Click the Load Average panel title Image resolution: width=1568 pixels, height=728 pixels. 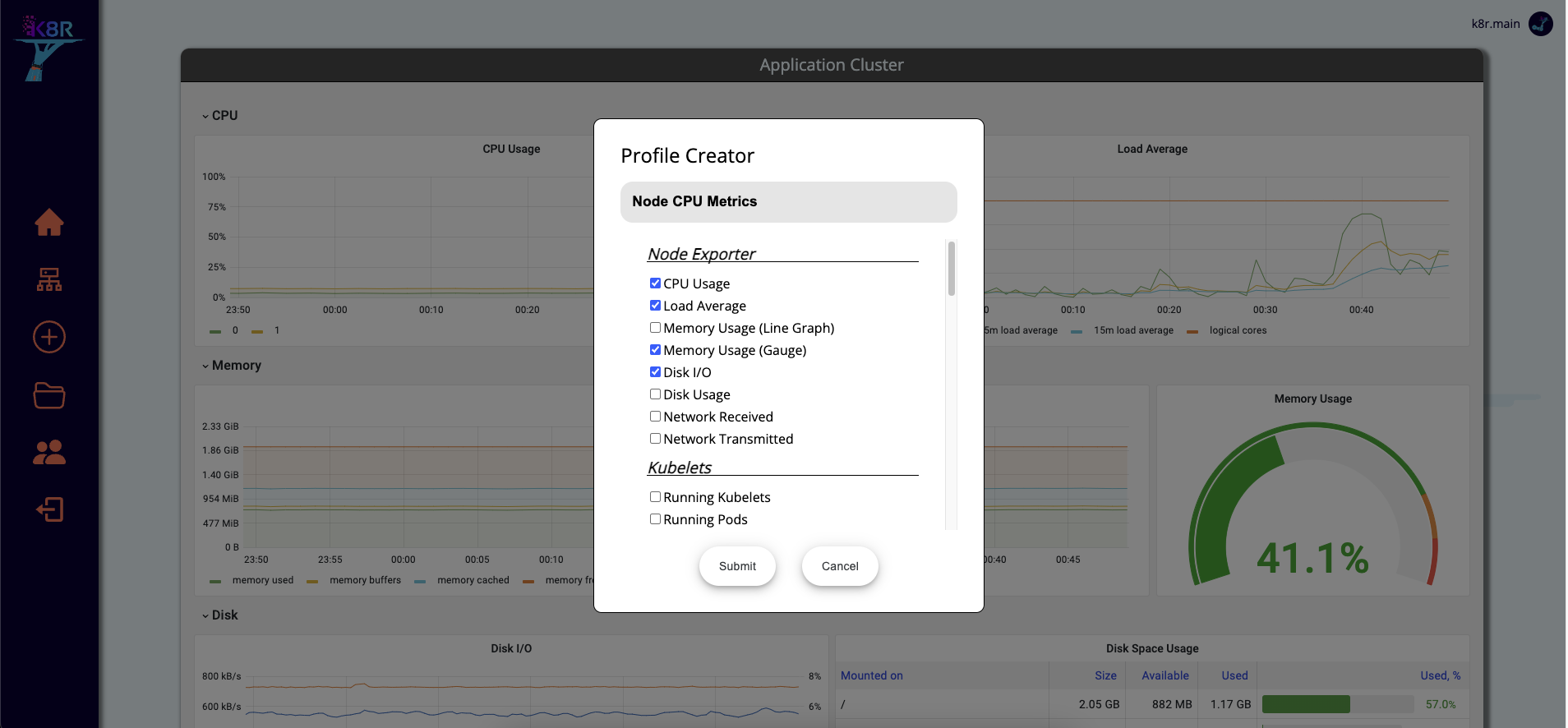[x=1152, y=149]
